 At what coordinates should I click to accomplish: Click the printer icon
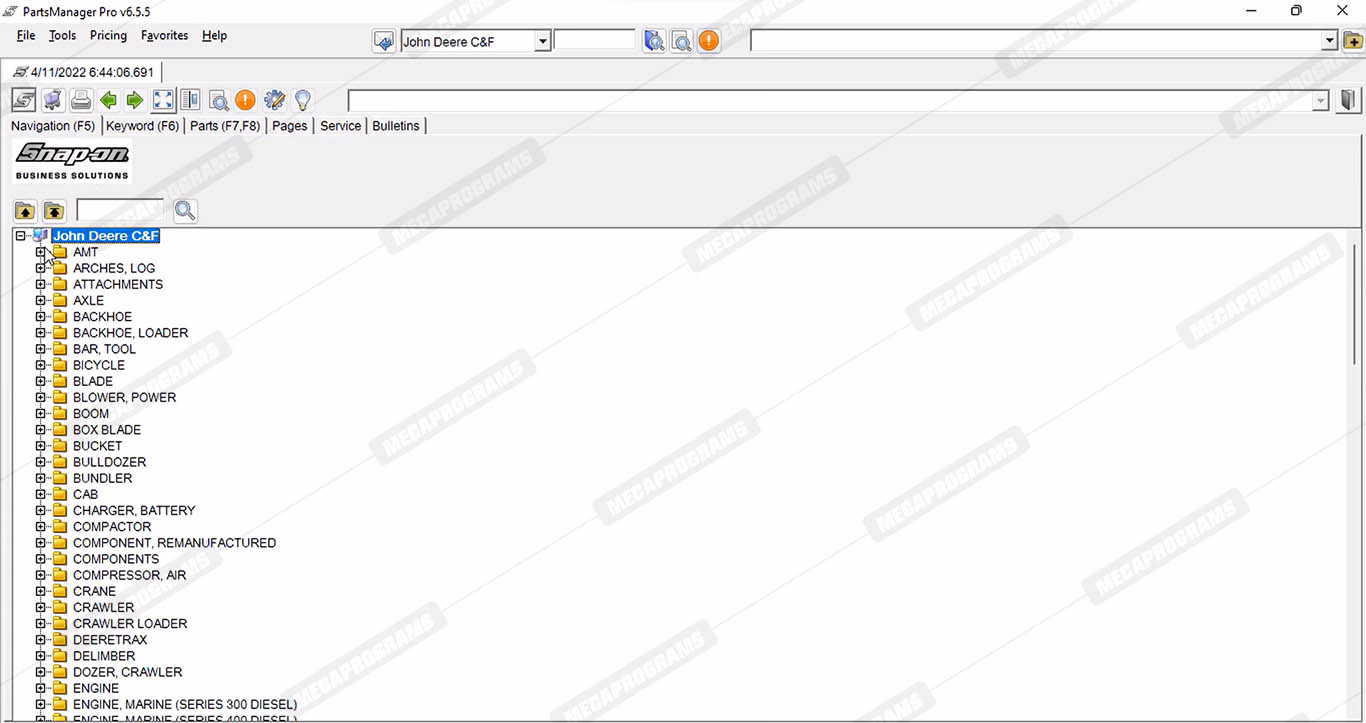pos(81,100)
